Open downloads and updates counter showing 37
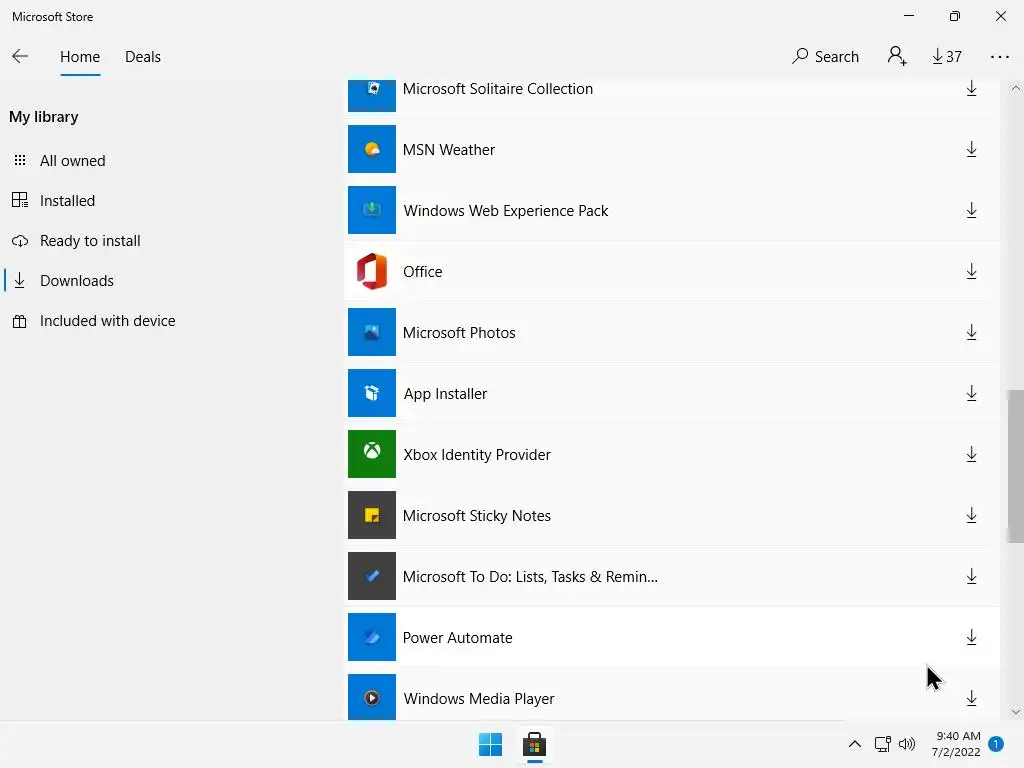The width and height of the screenshot is (1024, 768). coord(946,57)
